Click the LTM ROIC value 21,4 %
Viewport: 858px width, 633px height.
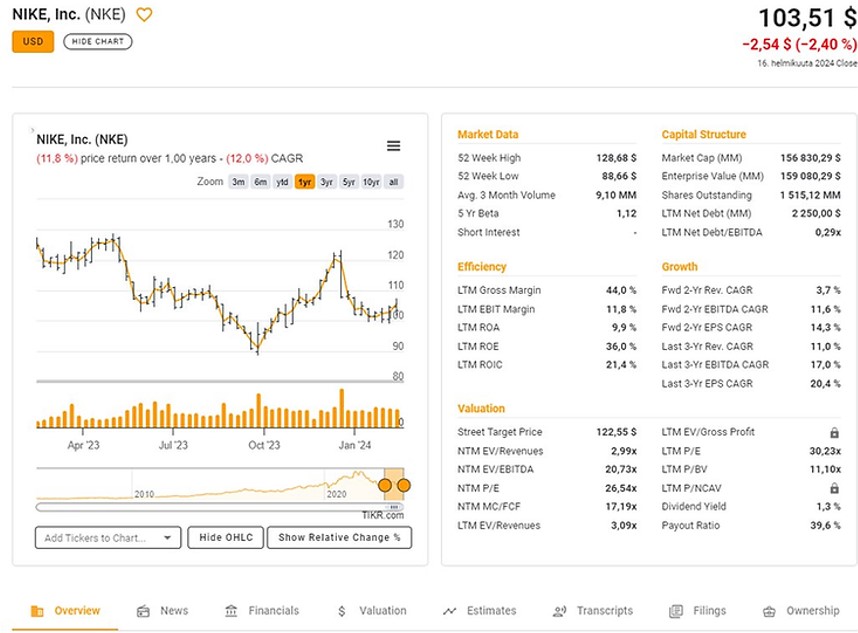[621, 365]
